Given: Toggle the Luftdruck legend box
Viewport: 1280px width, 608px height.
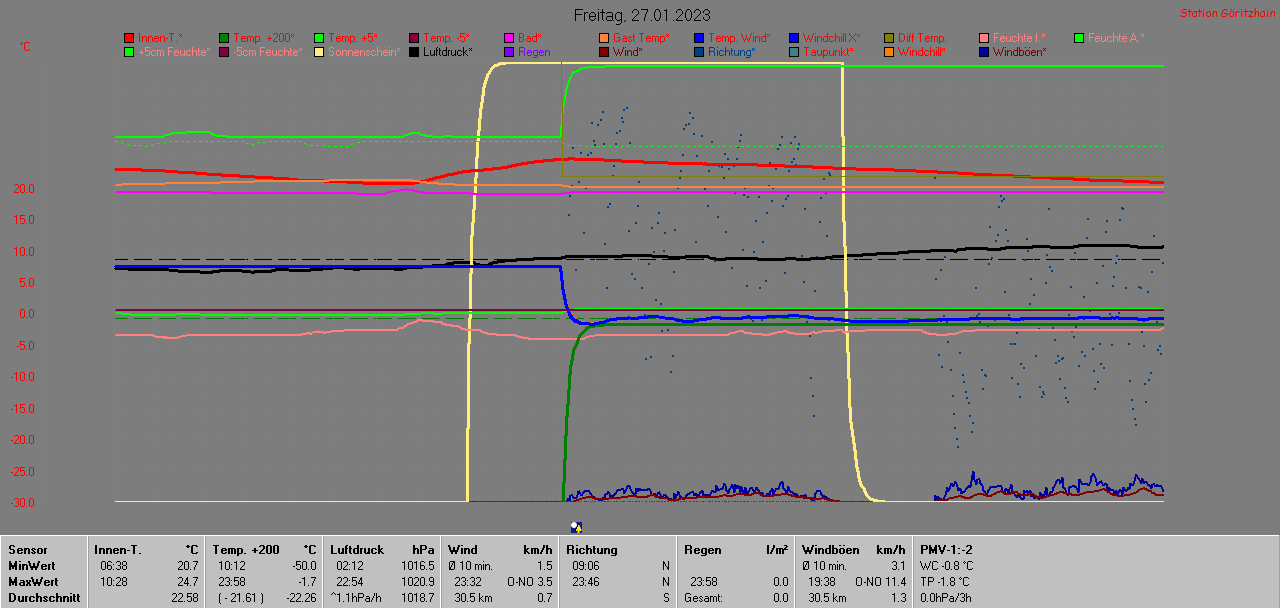Looking at the screenshot, I should click(414, 52).
